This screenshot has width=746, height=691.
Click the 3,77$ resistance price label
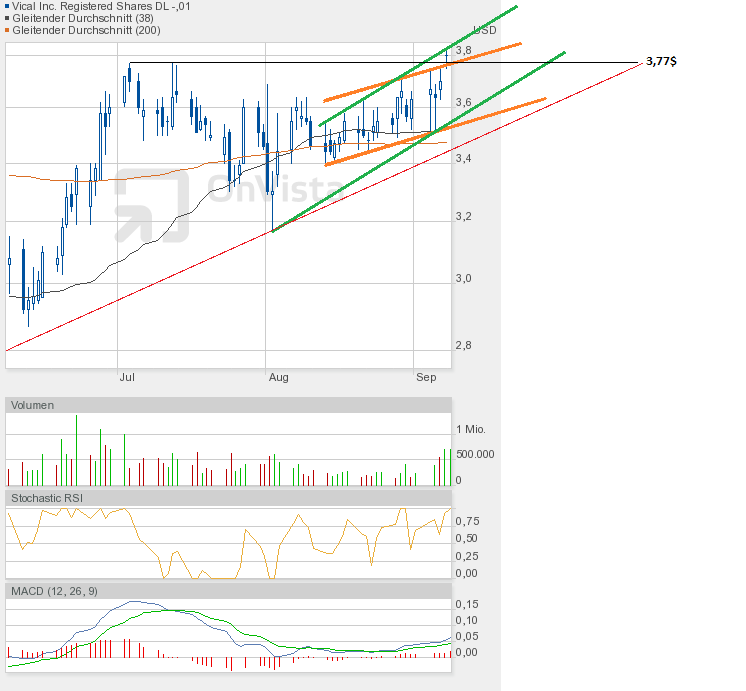(660, 61)
